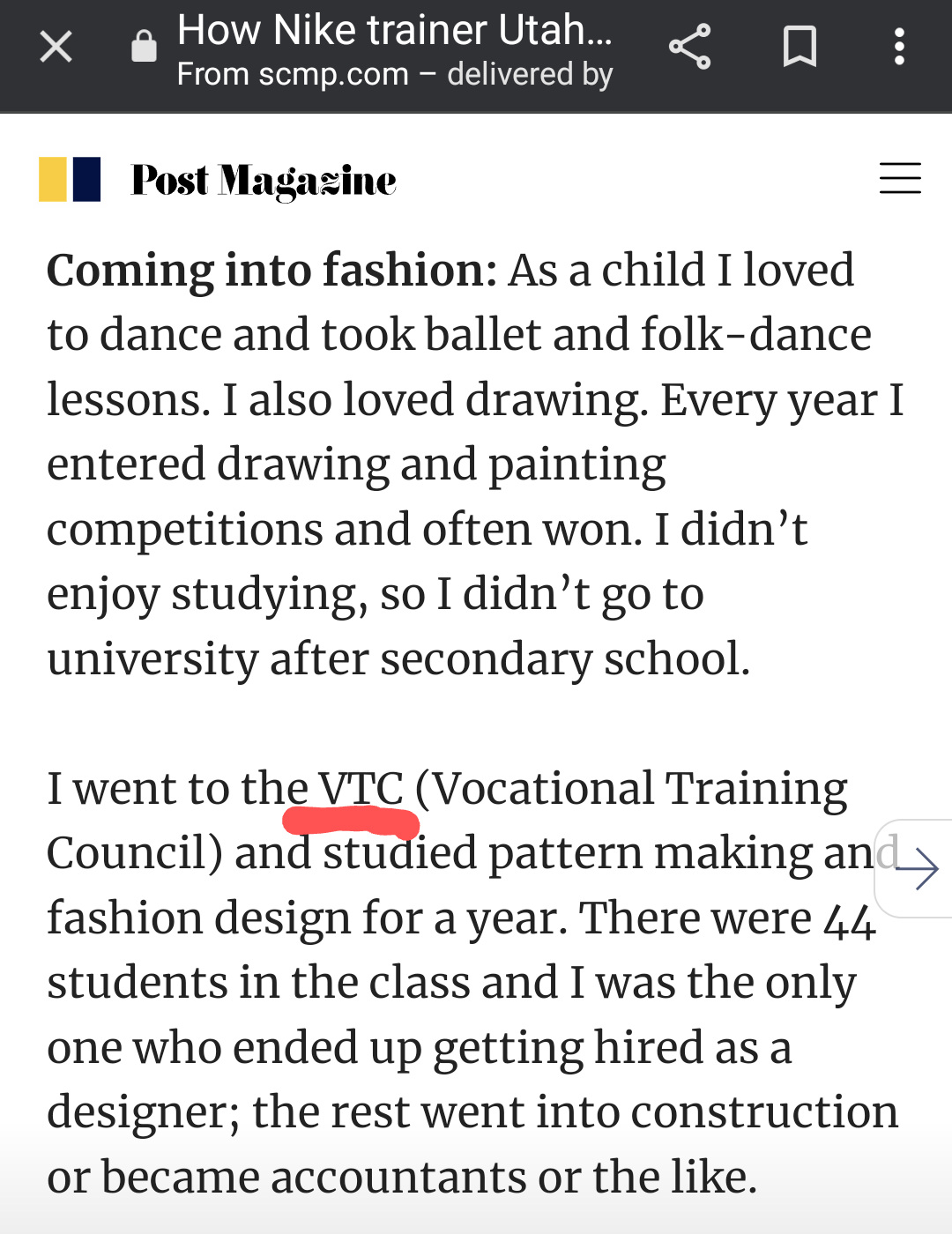Tap the page title 'How Nike trainer Utah...'
The width and height of the screenshot is (952, 1234).
pyautogui.click(x=394, y=30)
